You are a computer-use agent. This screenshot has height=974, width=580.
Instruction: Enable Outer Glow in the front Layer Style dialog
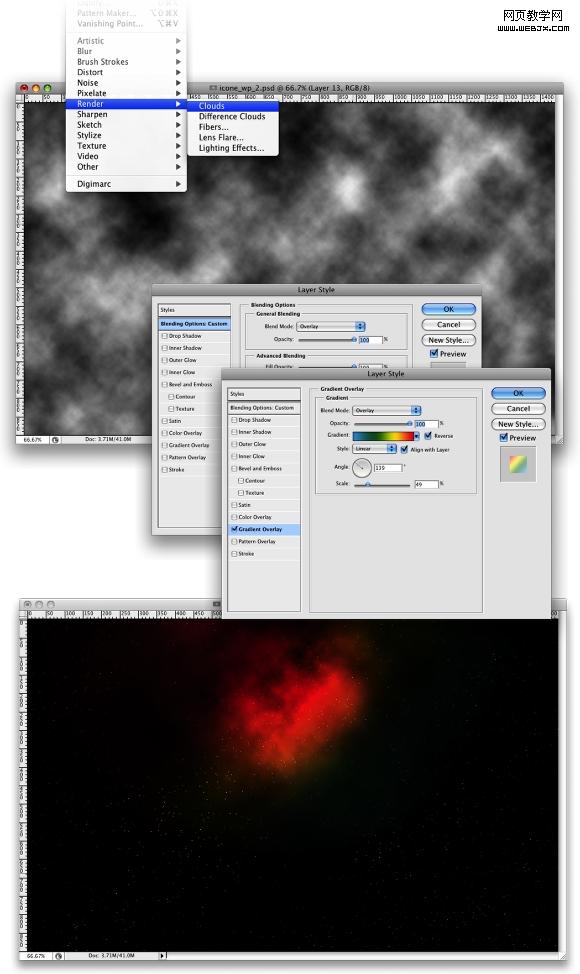coord(234,444)
